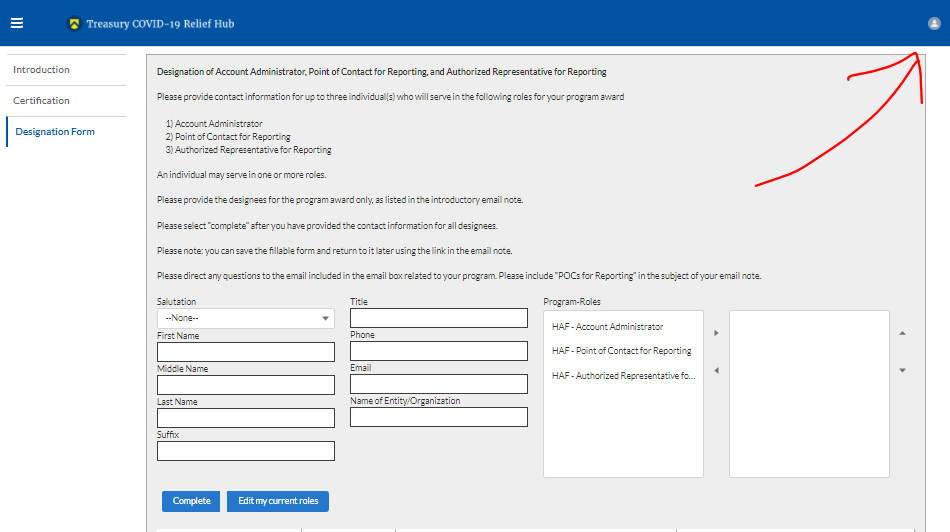This screenshot has width=950, height=532.
Task: Choose HAF - Point of Contact for Reporting
Action: pyautogui.click(x=621, y=351)
